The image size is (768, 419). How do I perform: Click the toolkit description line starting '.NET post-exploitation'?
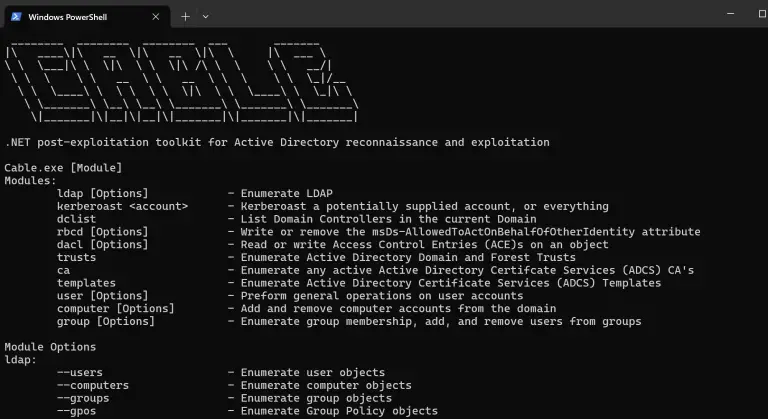coord(277,143)
